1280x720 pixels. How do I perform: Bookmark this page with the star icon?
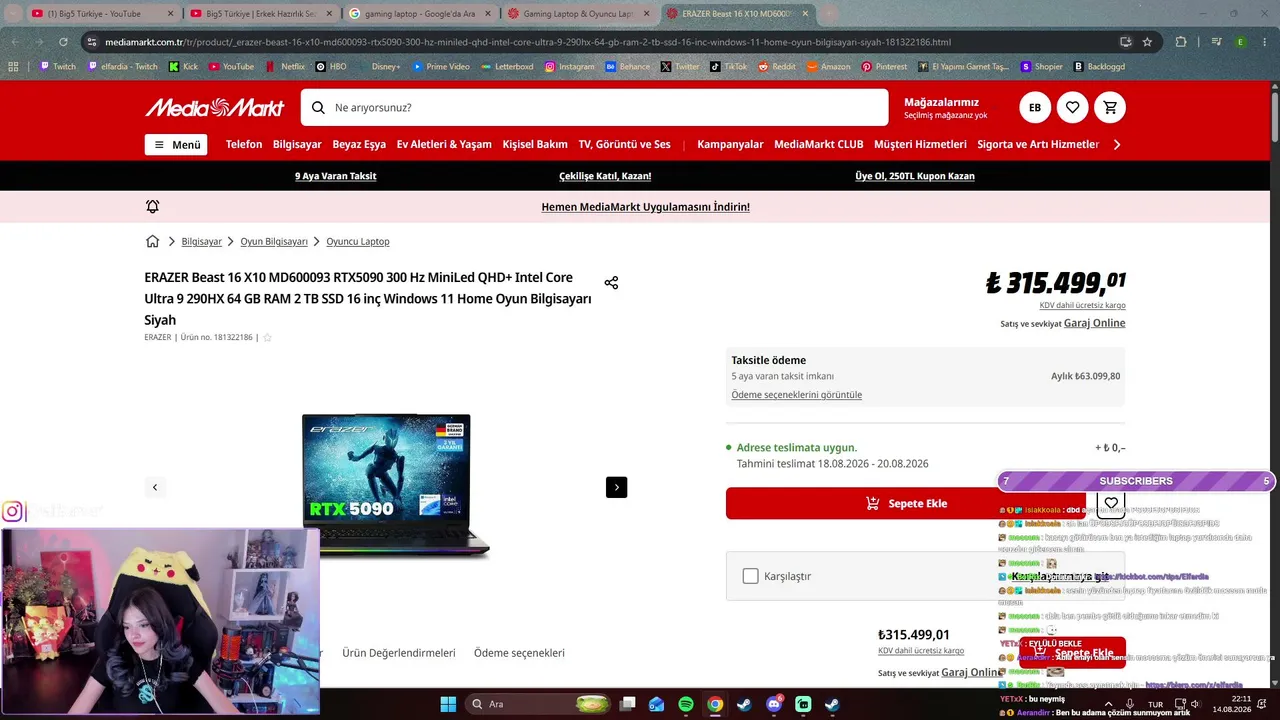(x=1147, y=42)
